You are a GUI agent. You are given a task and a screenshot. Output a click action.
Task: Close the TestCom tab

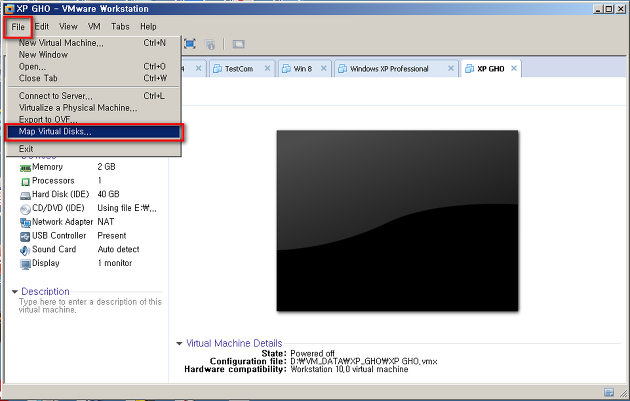(267, 68)
